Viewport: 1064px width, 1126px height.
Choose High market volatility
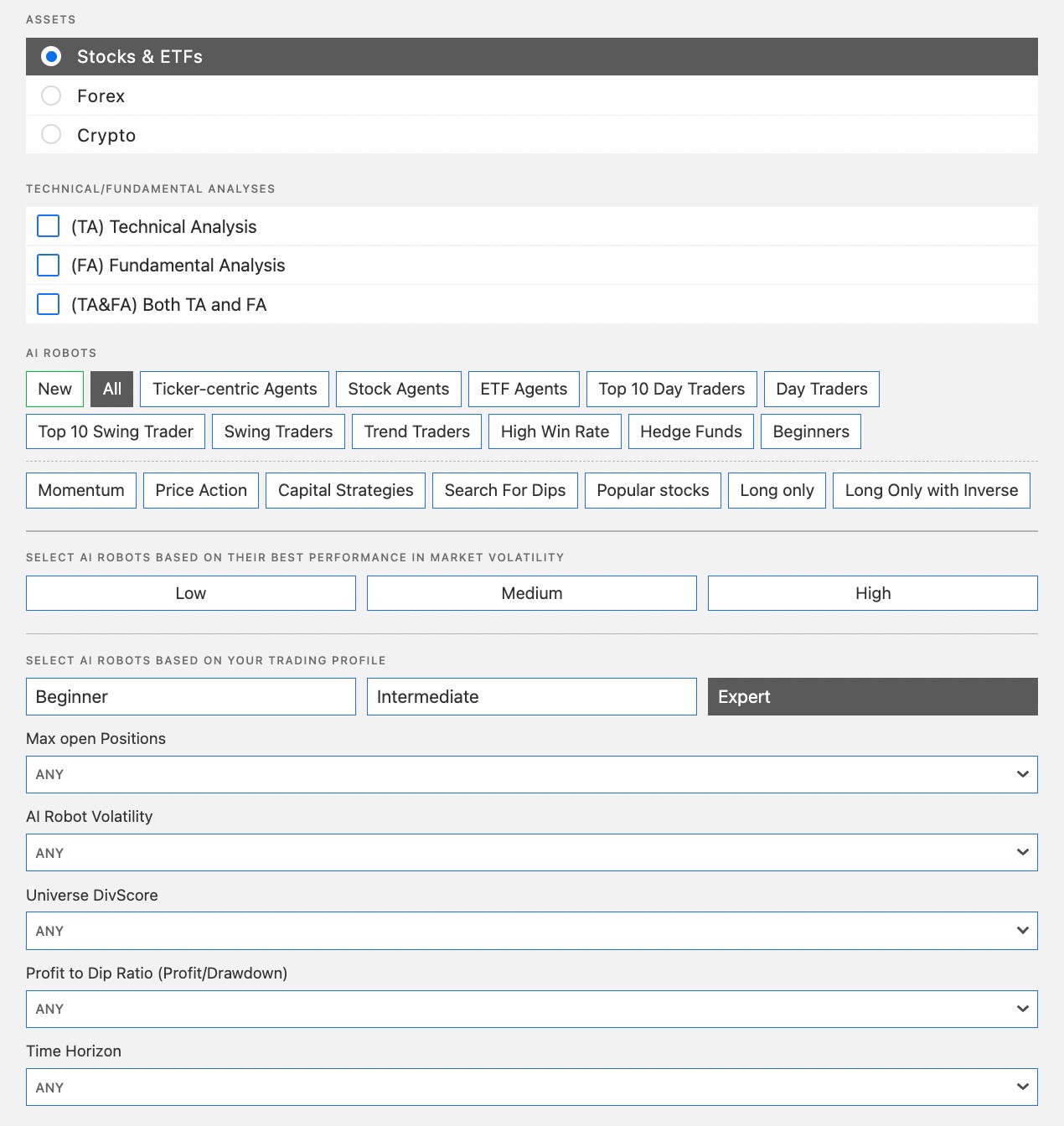click(872, 593)
